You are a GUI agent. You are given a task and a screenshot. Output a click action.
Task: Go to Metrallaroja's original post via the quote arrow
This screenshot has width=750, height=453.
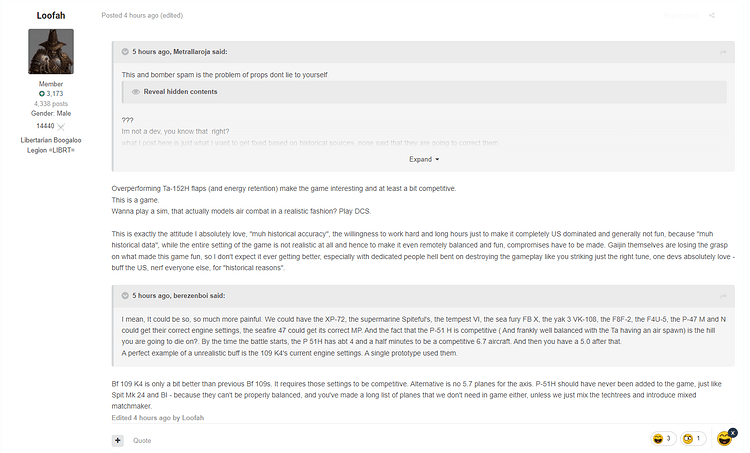[x=723, y=52]
